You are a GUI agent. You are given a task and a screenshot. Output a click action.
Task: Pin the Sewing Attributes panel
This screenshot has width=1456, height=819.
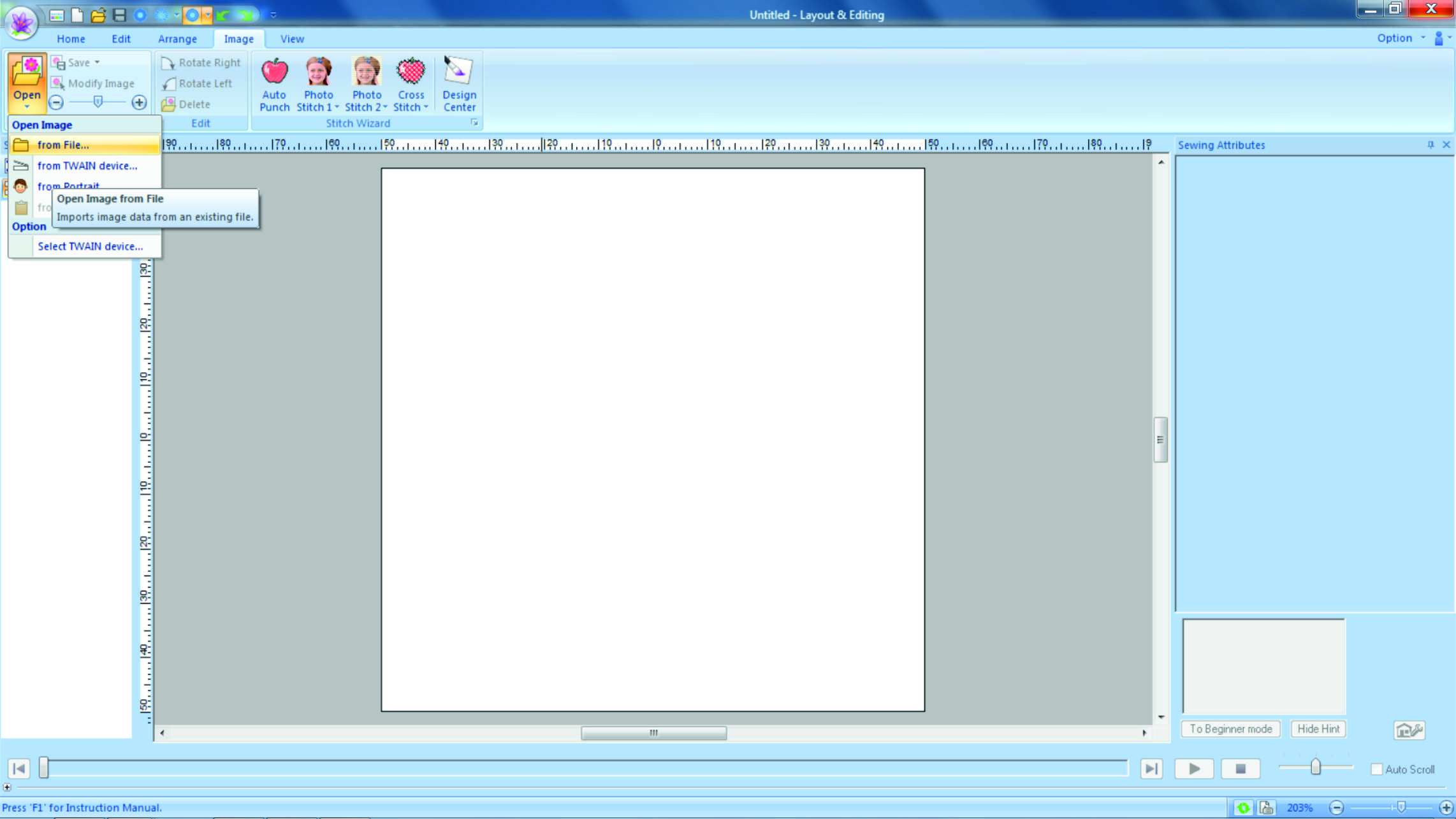click(x=1430, y=145)
